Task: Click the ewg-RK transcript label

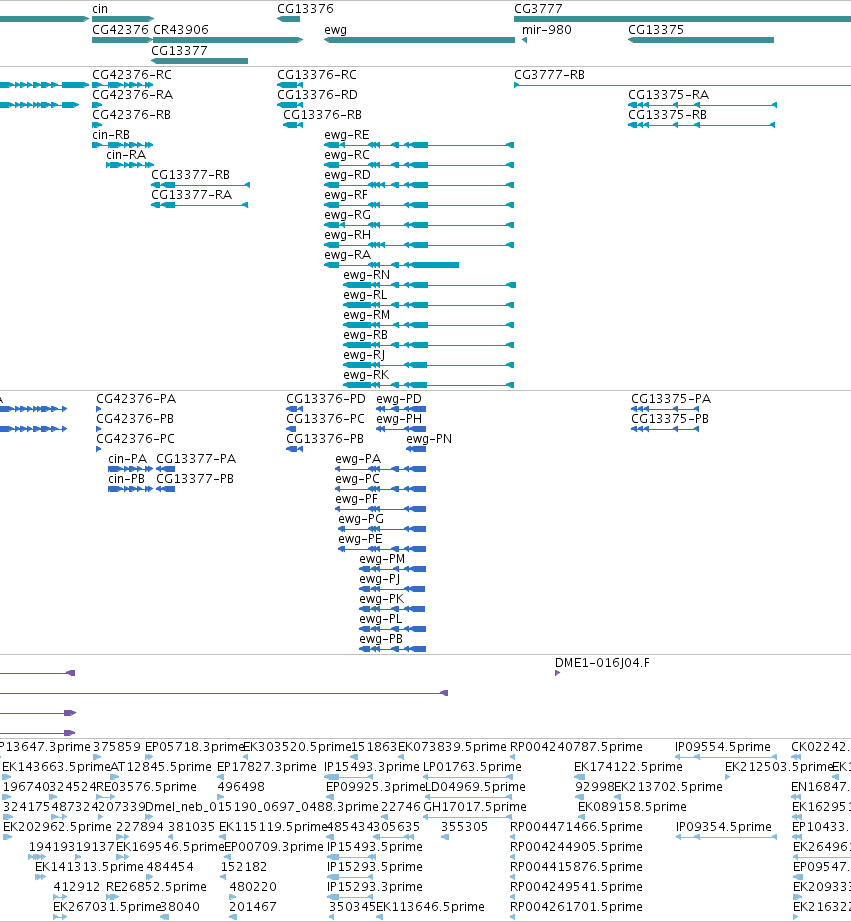Action: pyautogui.click(x=366, y=375)
